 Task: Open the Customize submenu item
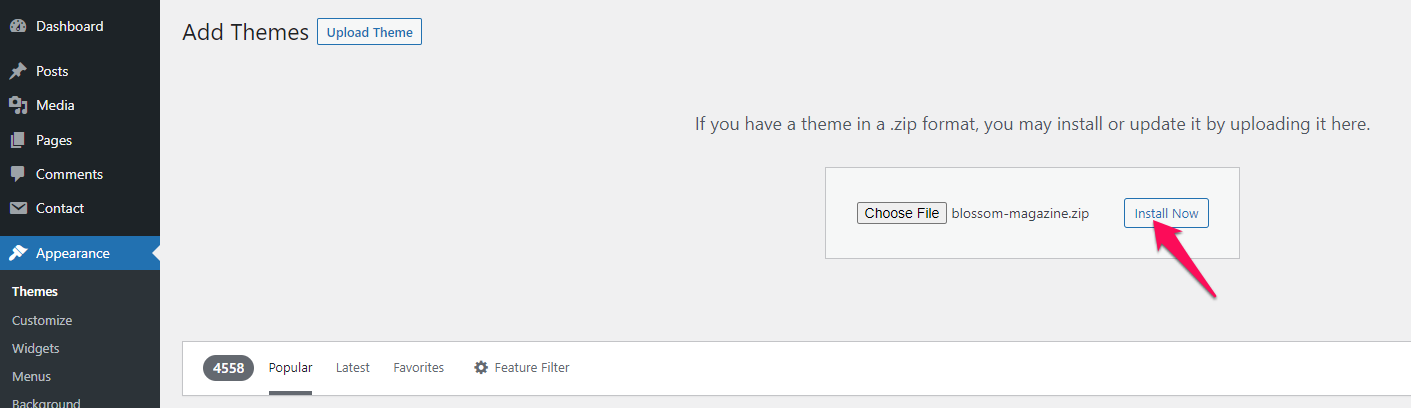click(42, 321)
